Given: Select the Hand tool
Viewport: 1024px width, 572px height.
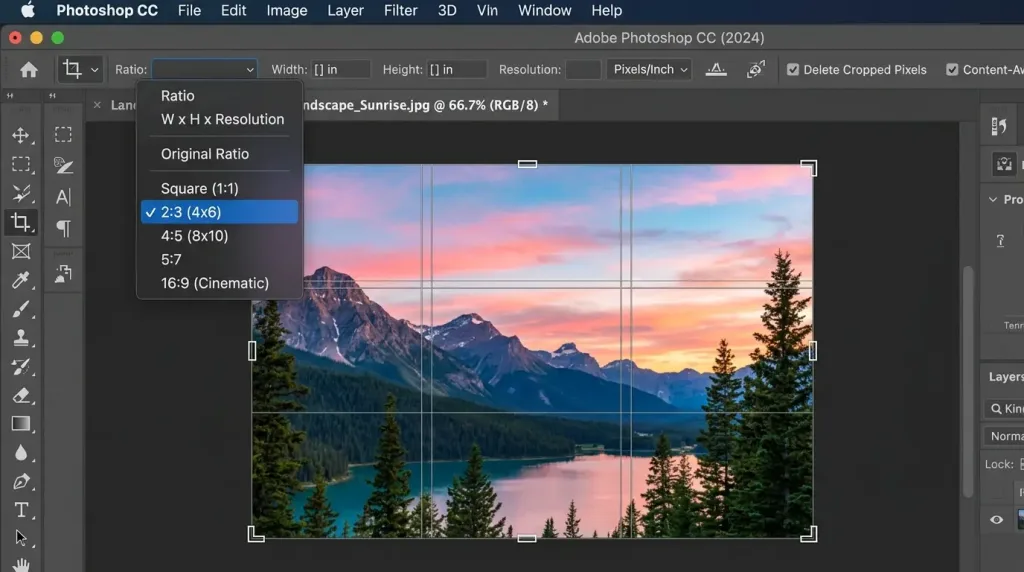Looking at the screenshot, I should click(20, 564).
